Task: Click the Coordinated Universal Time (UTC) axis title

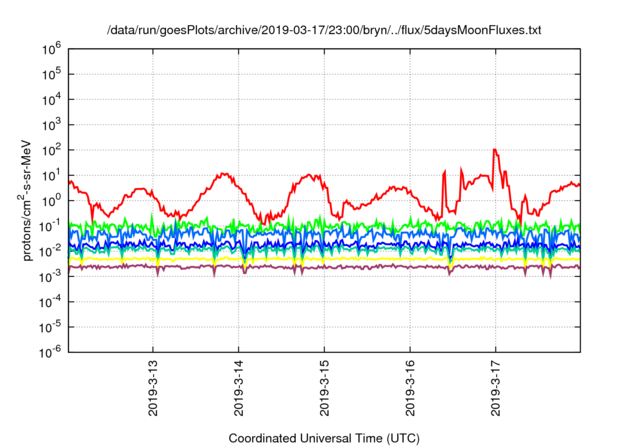Action: pos(324,439)
